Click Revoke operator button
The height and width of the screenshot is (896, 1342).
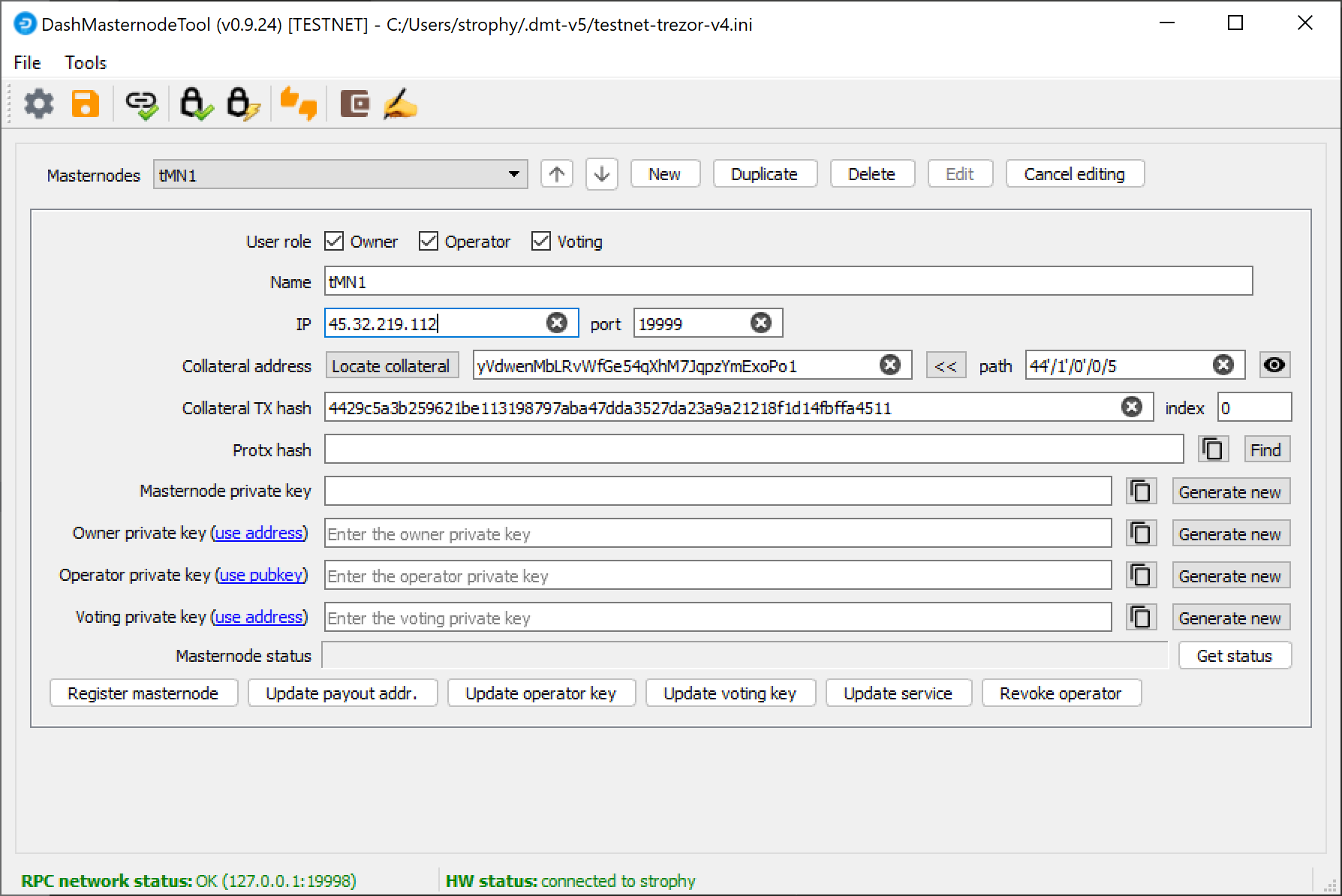pos(1061,693)
